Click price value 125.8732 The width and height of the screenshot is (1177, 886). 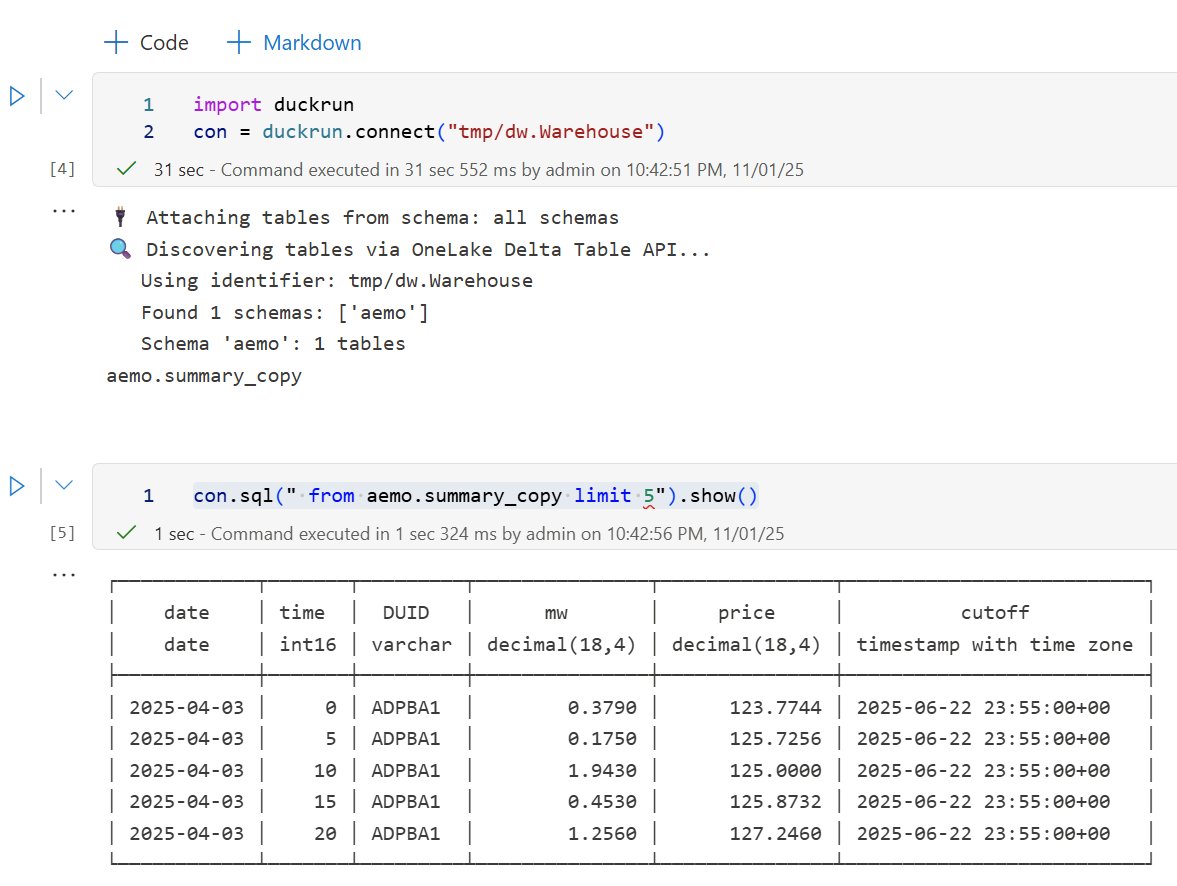[775, 802]
